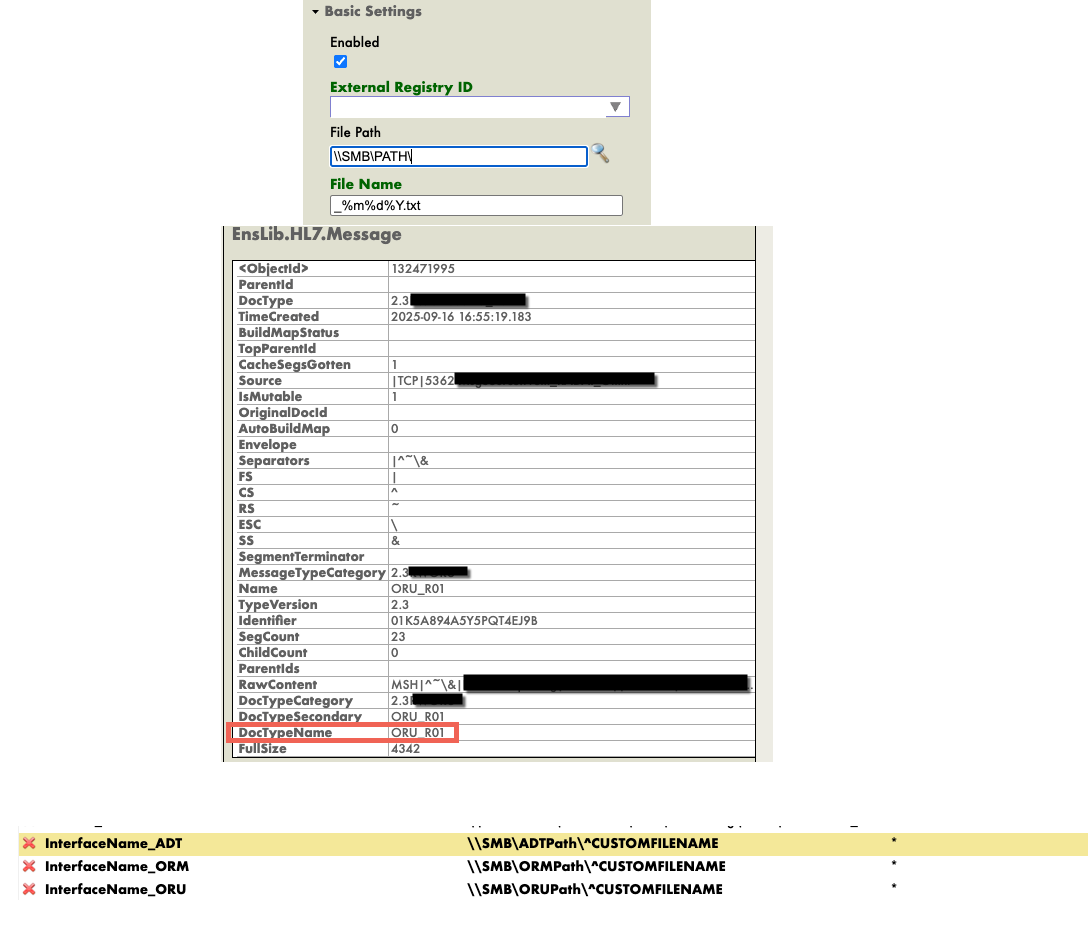Select the InterfaceName_ADT row name
1088x949 pixels.
(113, 844)
